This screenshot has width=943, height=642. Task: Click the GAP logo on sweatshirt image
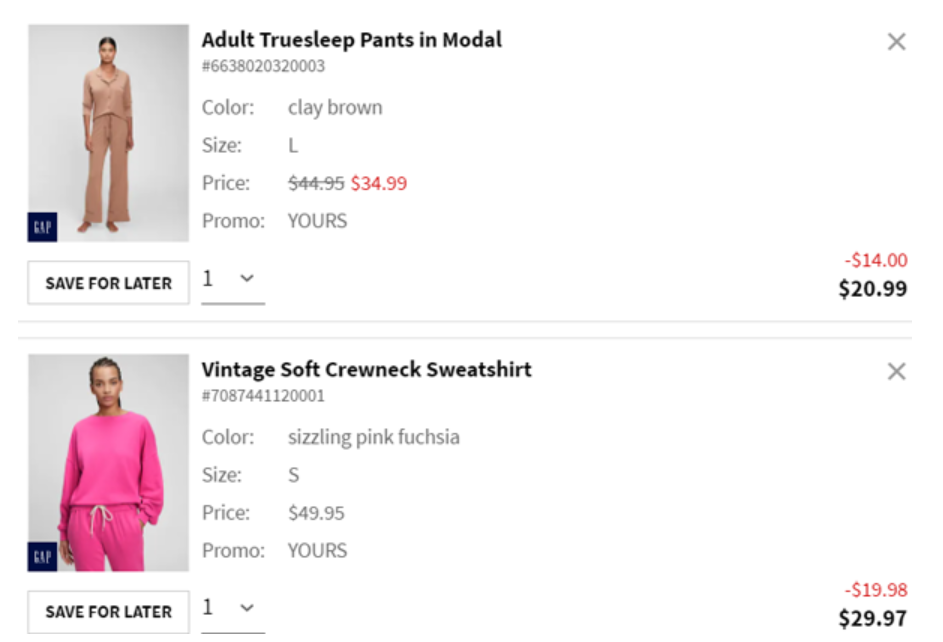click(43, 556)
